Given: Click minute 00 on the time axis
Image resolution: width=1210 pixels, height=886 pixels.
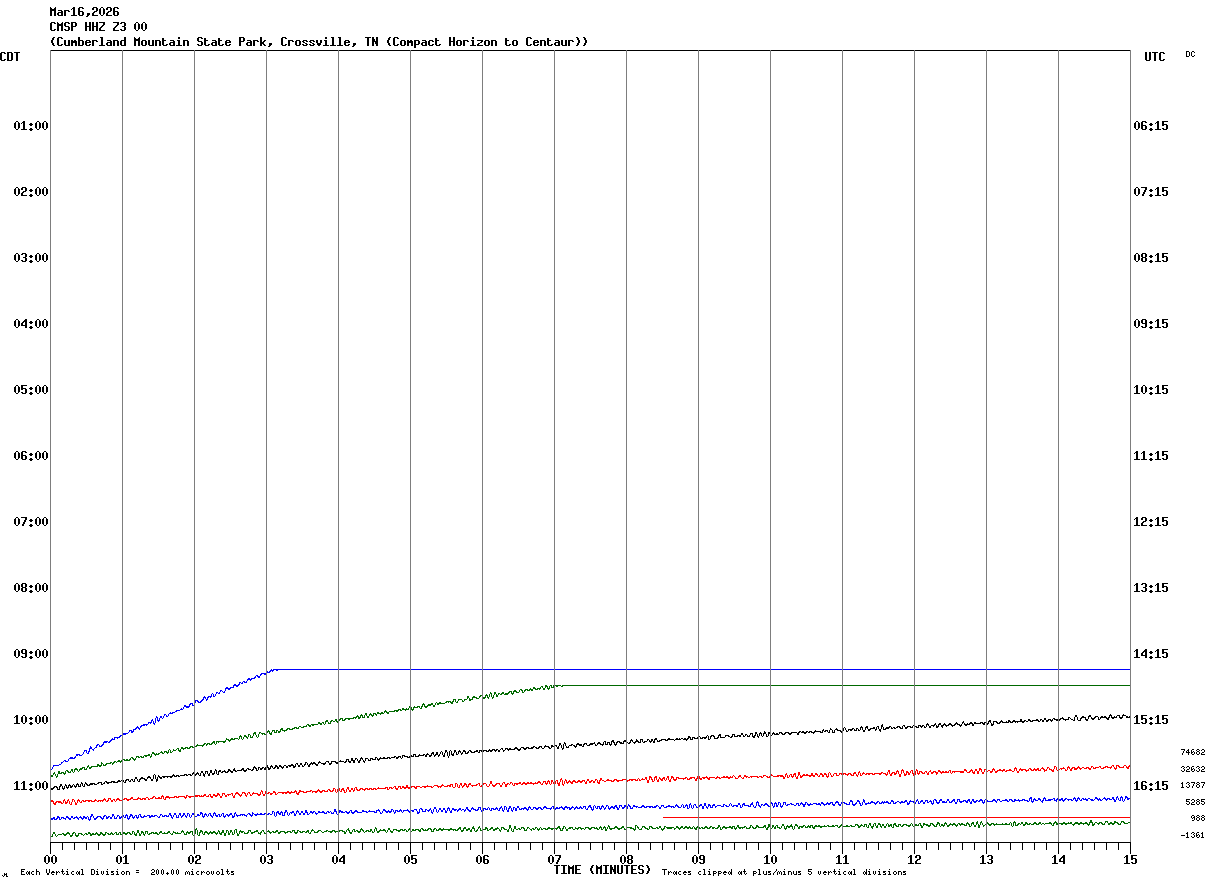Looking at the screenshot, I should coord(50,860).
